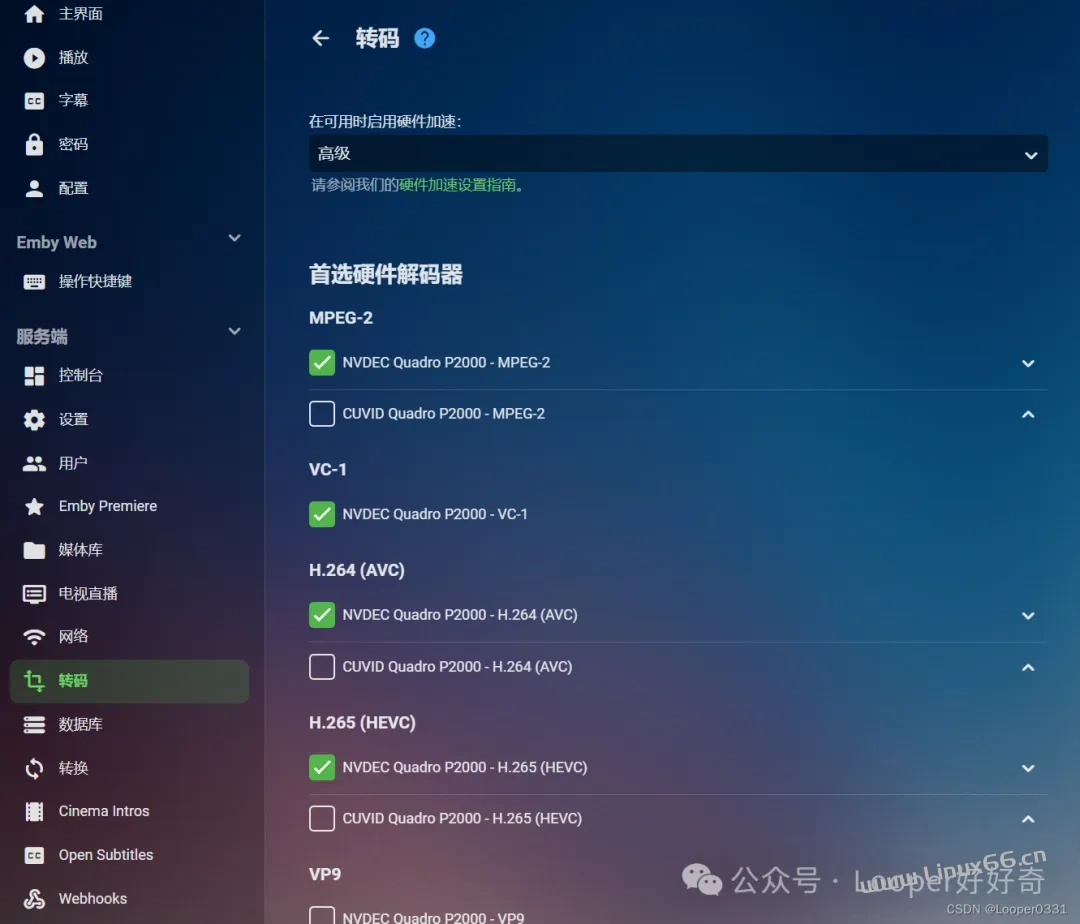Click the folder icon for 媒体库
Screen dimensions: 1080x924
[x=34, y=550]
